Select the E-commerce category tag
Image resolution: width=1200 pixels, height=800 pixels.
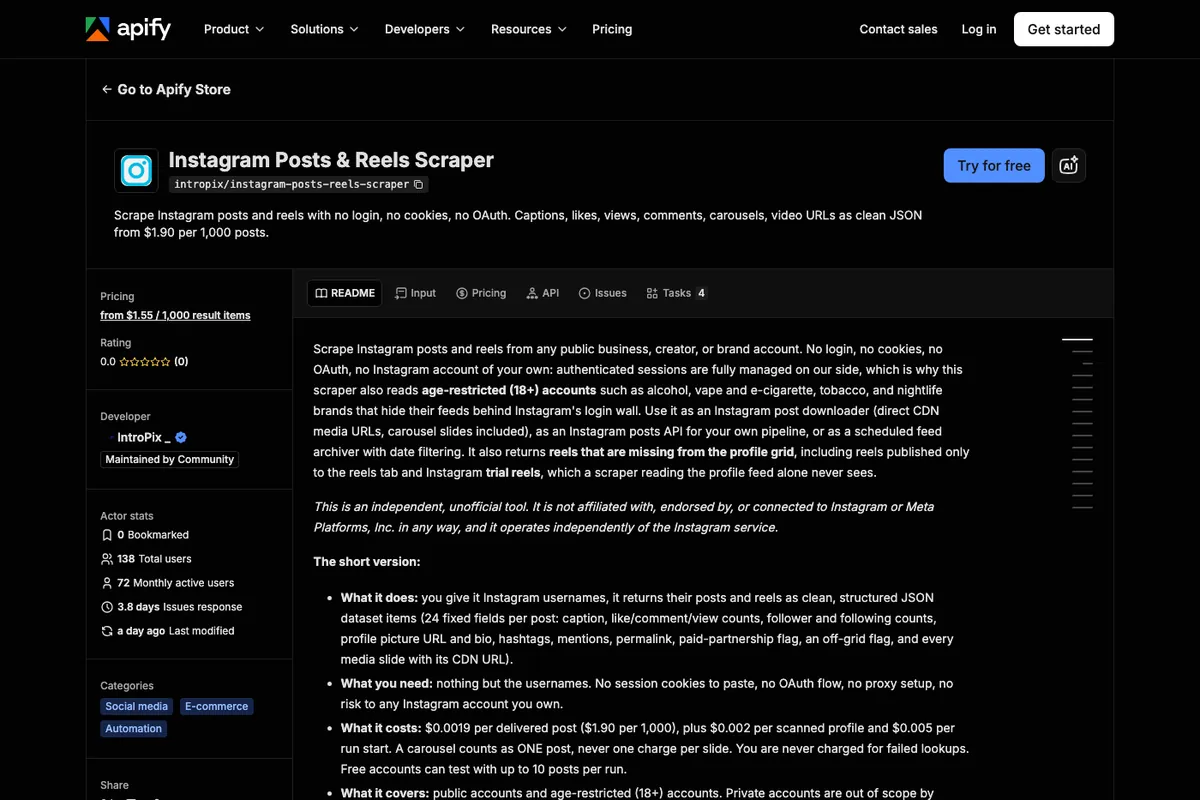pos(217,706)
